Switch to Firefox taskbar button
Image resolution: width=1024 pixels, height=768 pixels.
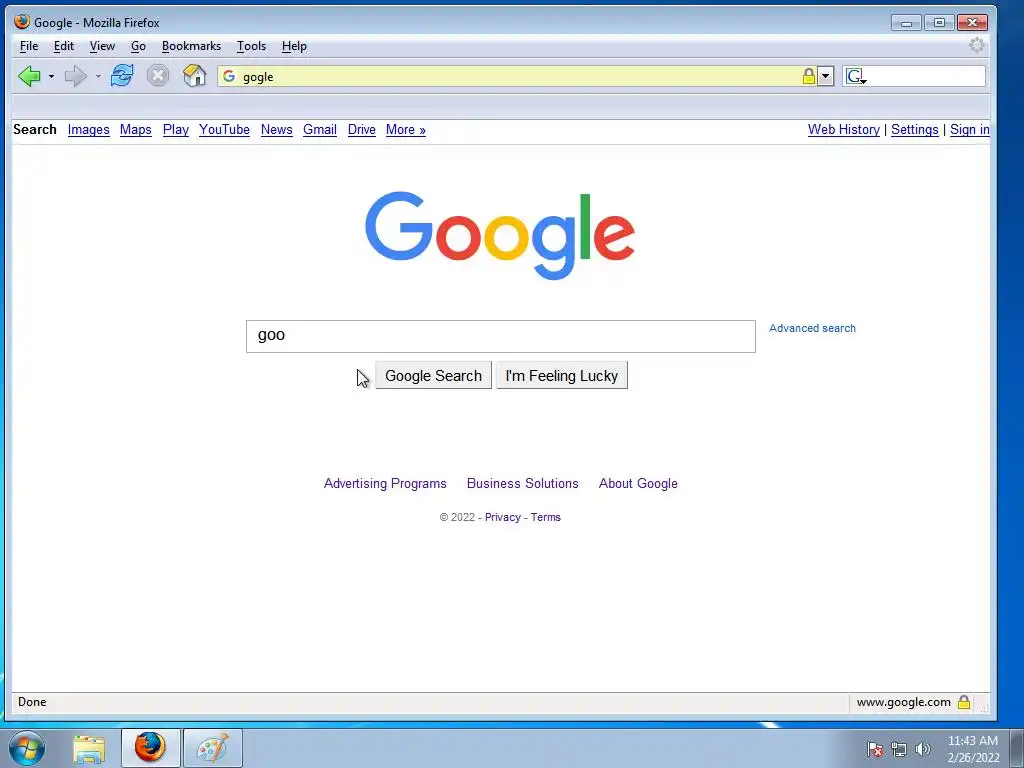(150, 748)
